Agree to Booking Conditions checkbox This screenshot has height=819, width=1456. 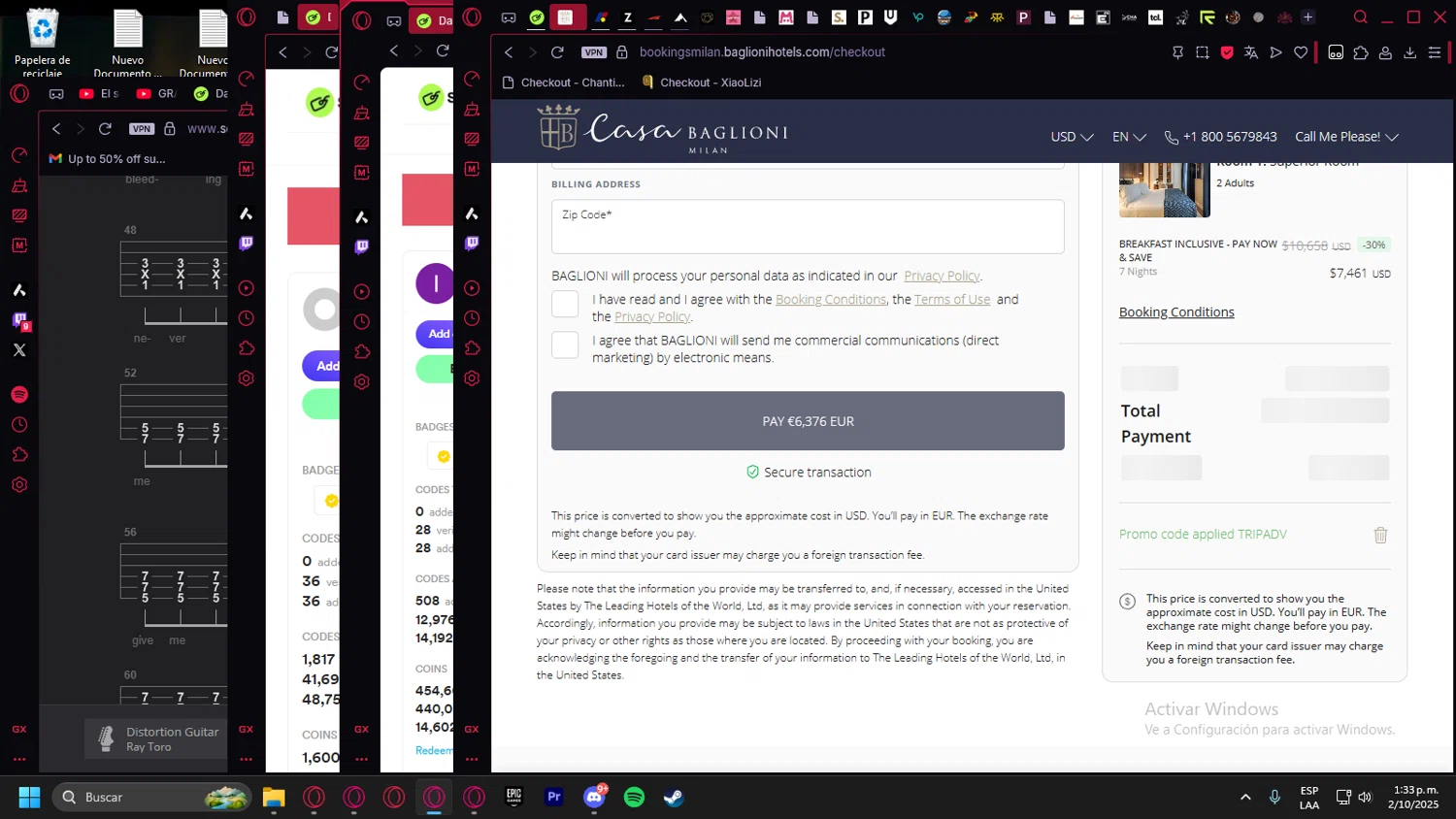coord(565,304)
